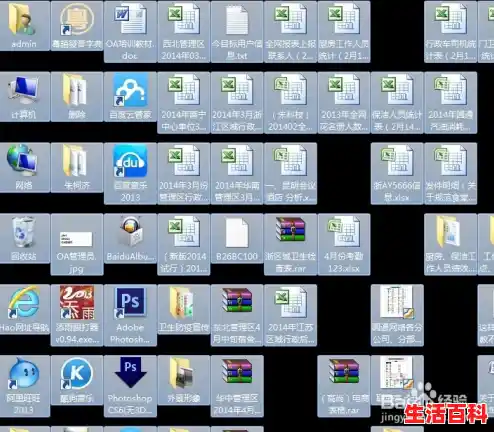
Task: Select the B268C100 blank file
Action: 237,238
